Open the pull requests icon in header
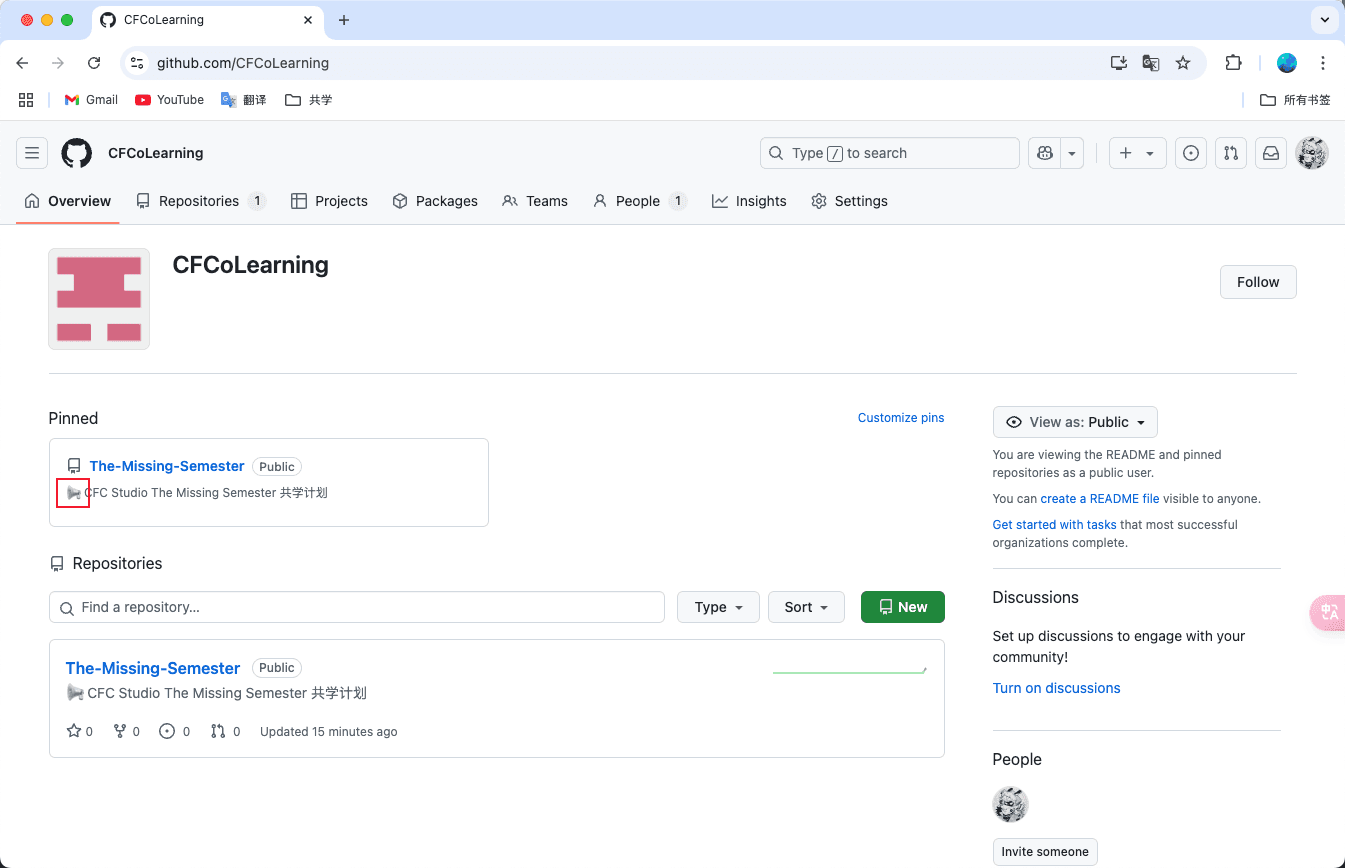 (1231, 153)
